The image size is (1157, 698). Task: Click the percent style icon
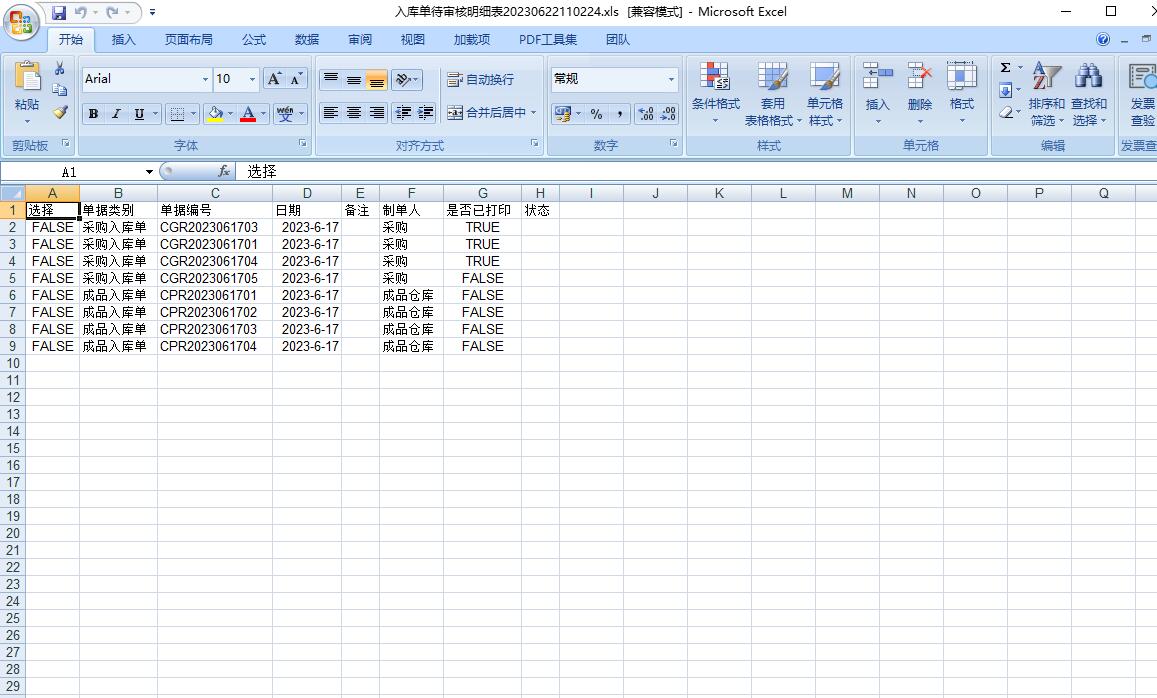(x=596, y=114)
